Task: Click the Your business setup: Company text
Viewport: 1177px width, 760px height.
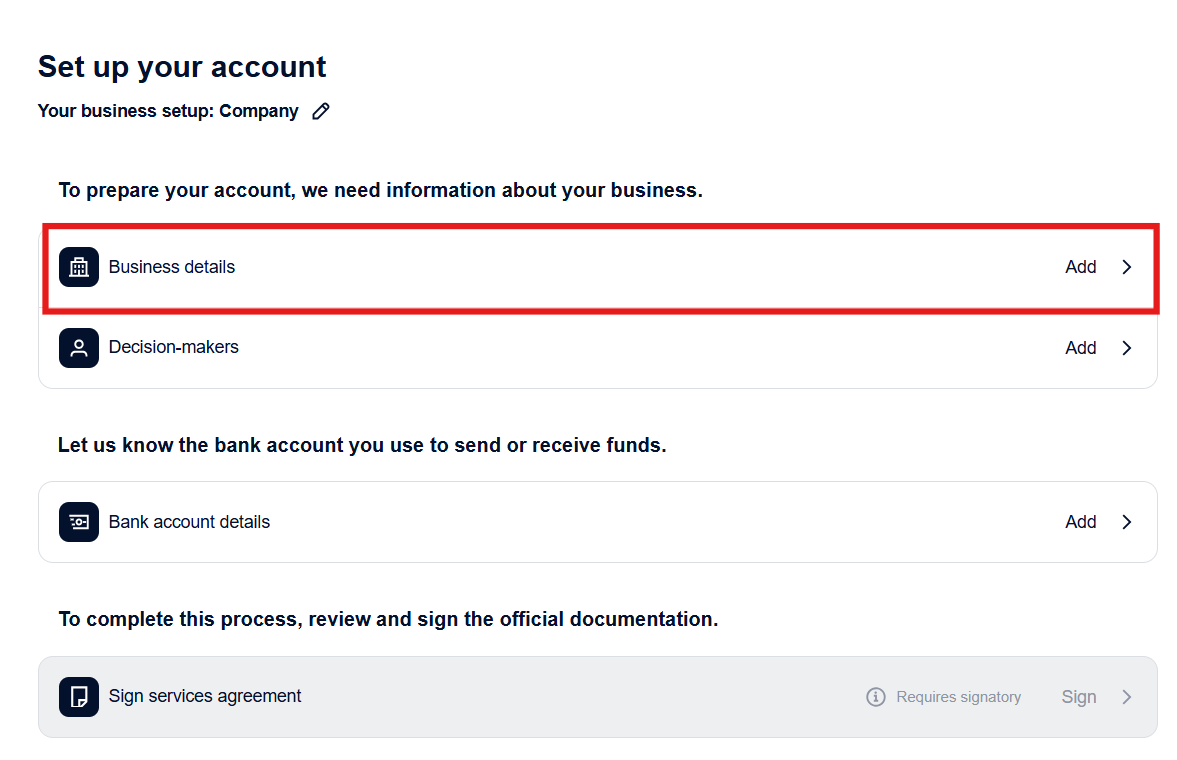Action: 168,111
